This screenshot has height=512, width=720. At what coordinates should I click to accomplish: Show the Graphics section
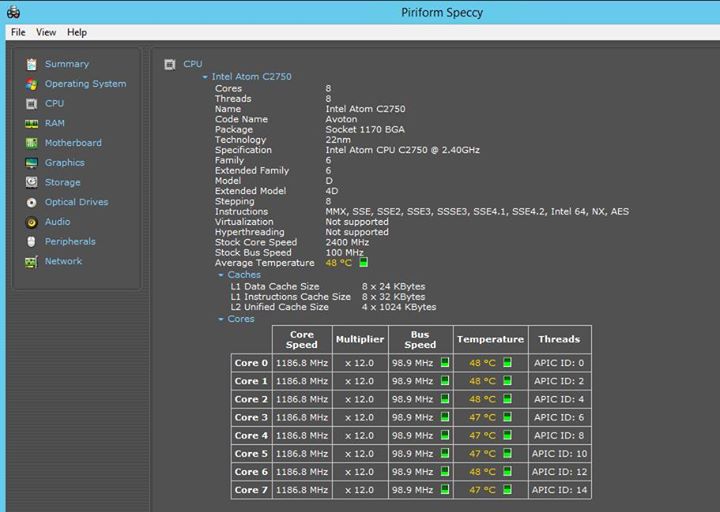click(65, 163)
